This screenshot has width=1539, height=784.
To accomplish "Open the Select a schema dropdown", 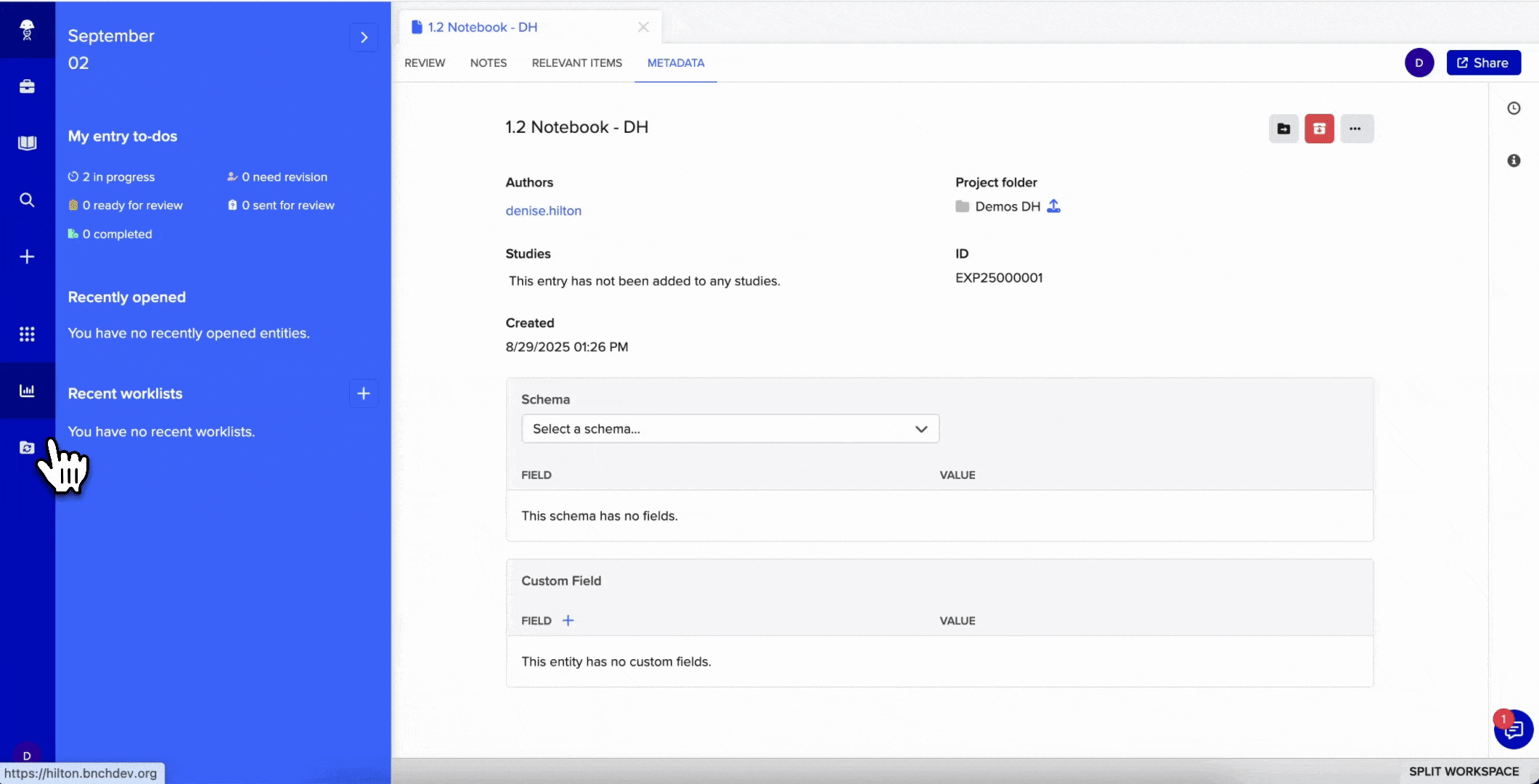I will point(730,428).
